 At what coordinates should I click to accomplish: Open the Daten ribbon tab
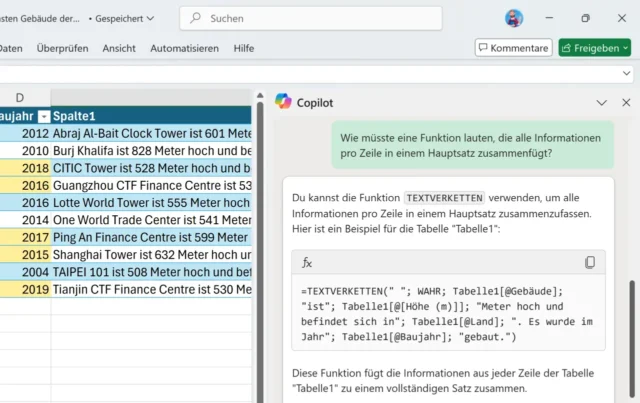(x=11, y=48)
